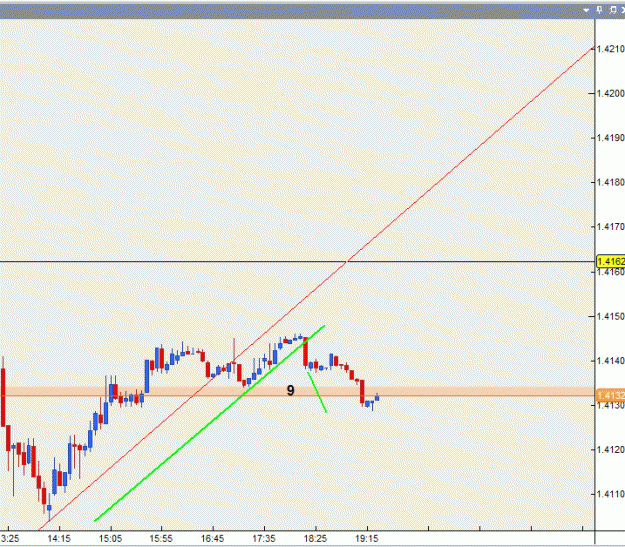This screenshot has width=625, height=547.
Task: Click the 15:55 time axis label
Action: [161, 539]
